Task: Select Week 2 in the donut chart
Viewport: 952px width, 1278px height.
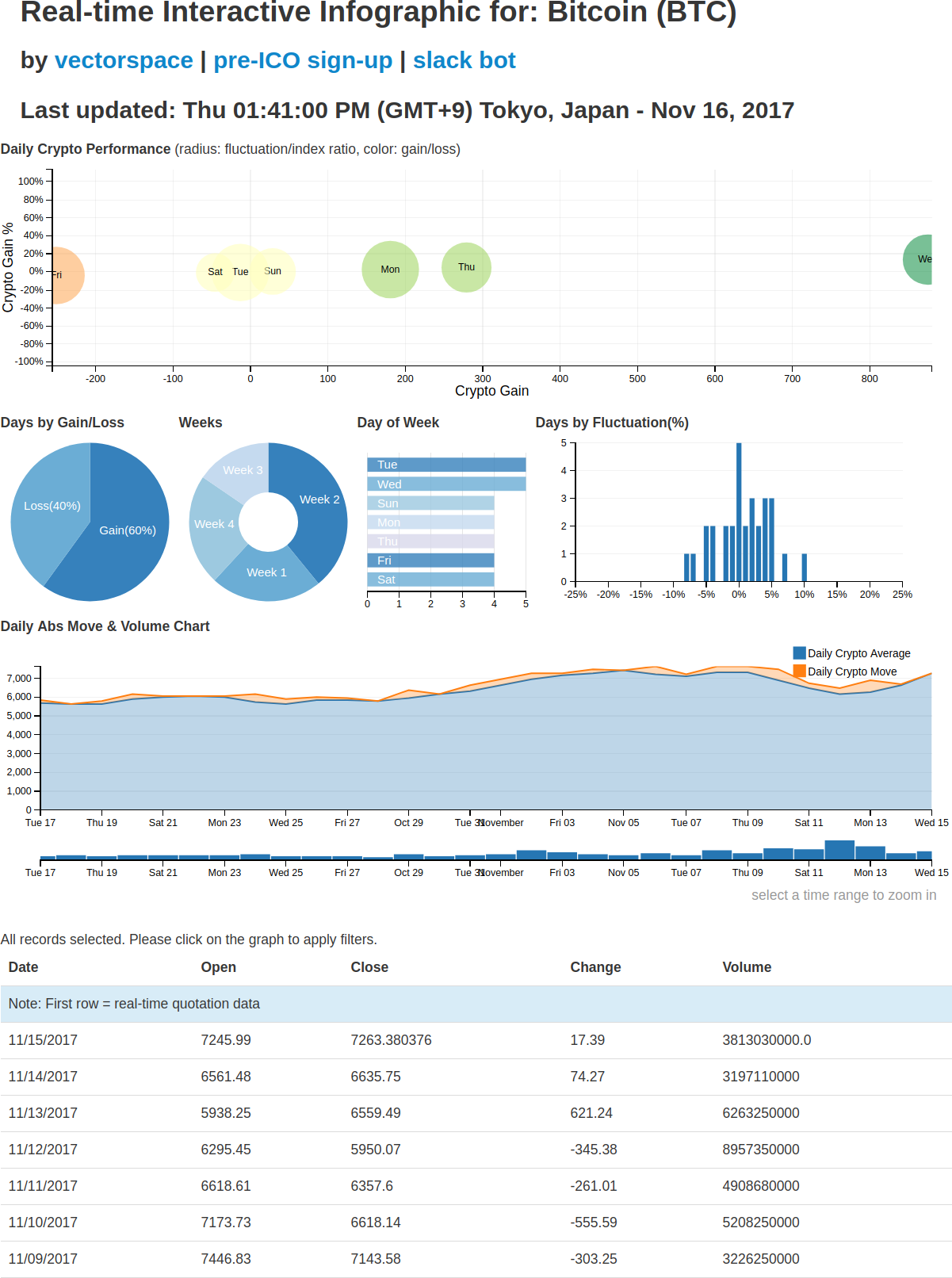Action: tap(319, 499)
